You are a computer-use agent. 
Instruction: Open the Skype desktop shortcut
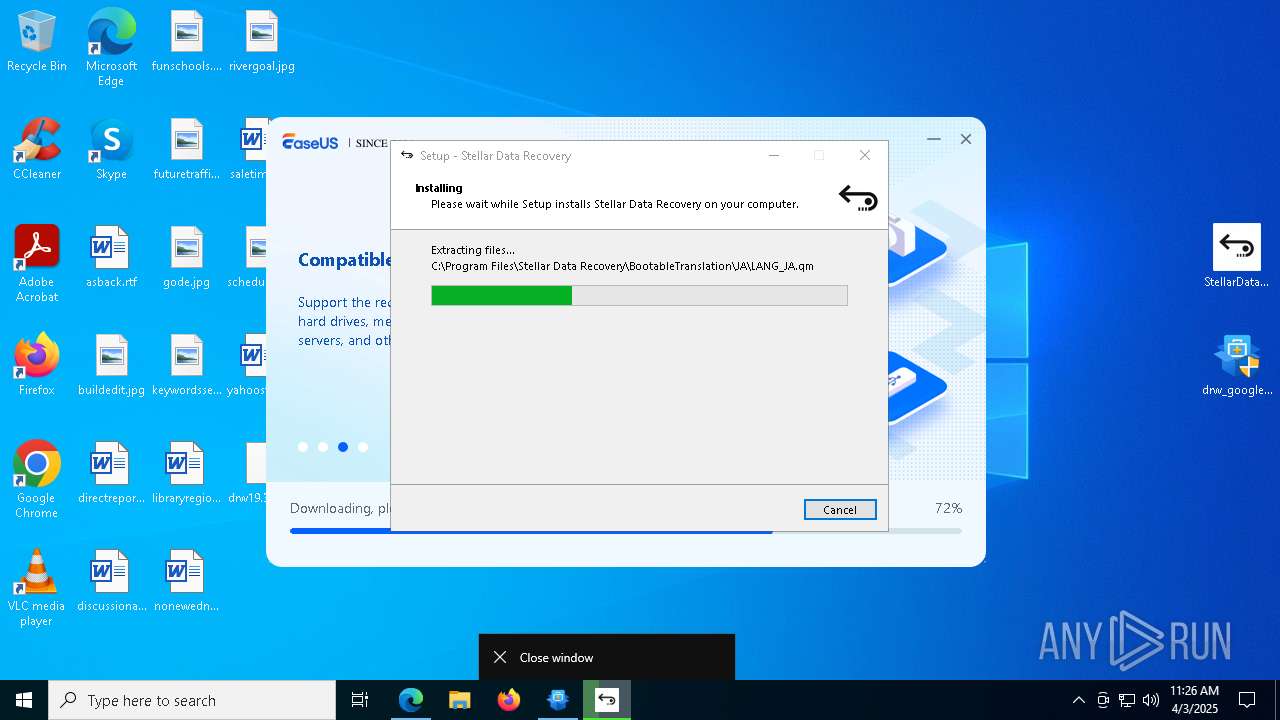point(111,150)
